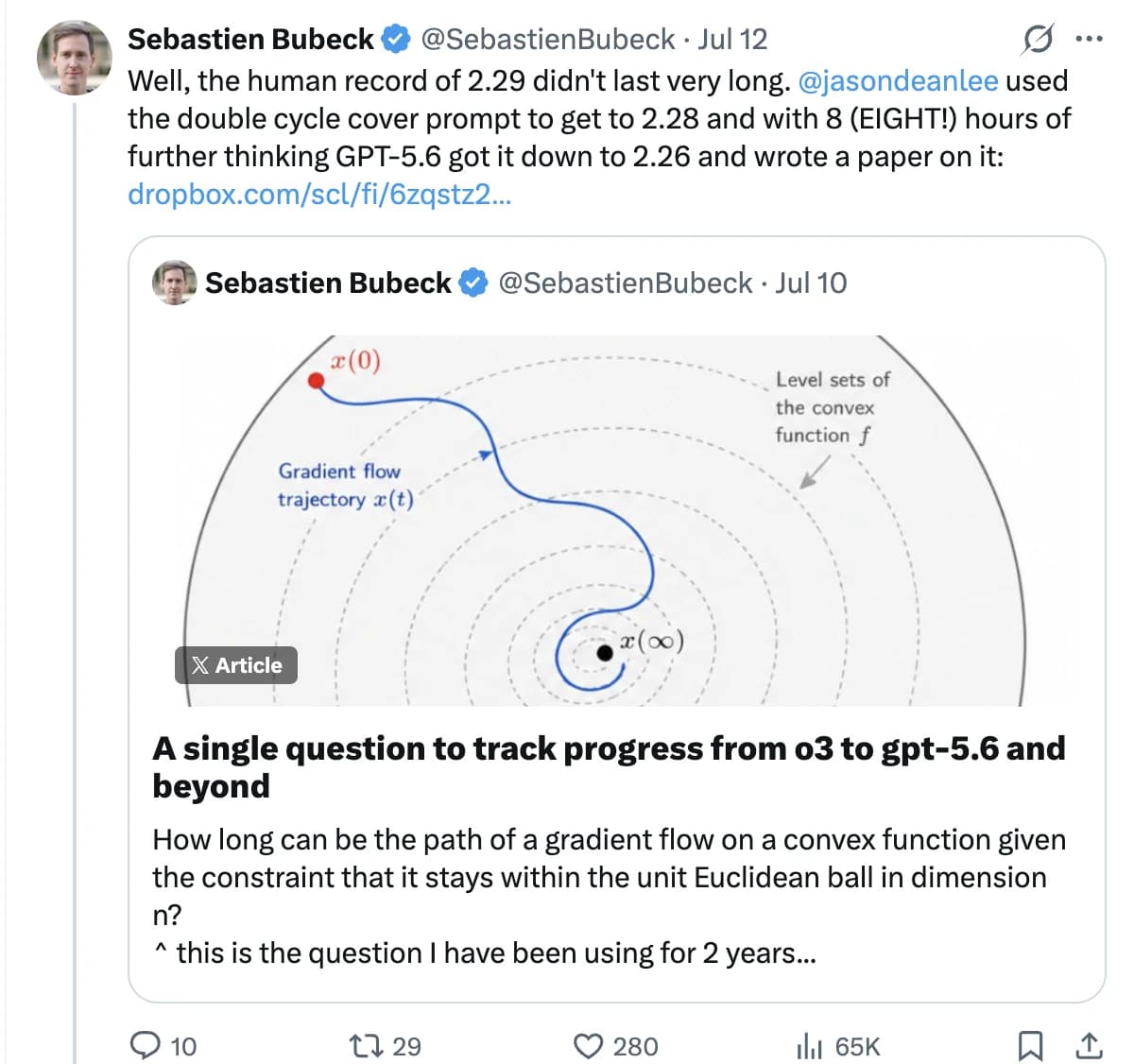Click the quoted tweet's small avatar
The image size is (1134, 1064).
[175, 283]
